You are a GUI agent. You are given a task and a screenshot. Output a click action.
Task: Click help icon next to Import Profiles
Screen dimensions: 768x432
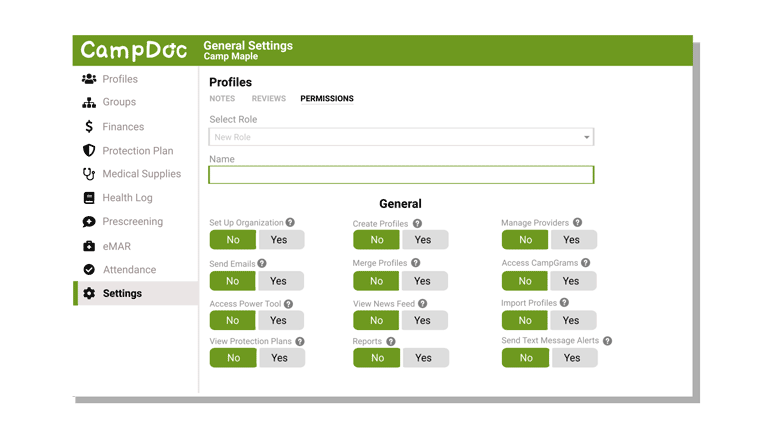click(564, 303)
